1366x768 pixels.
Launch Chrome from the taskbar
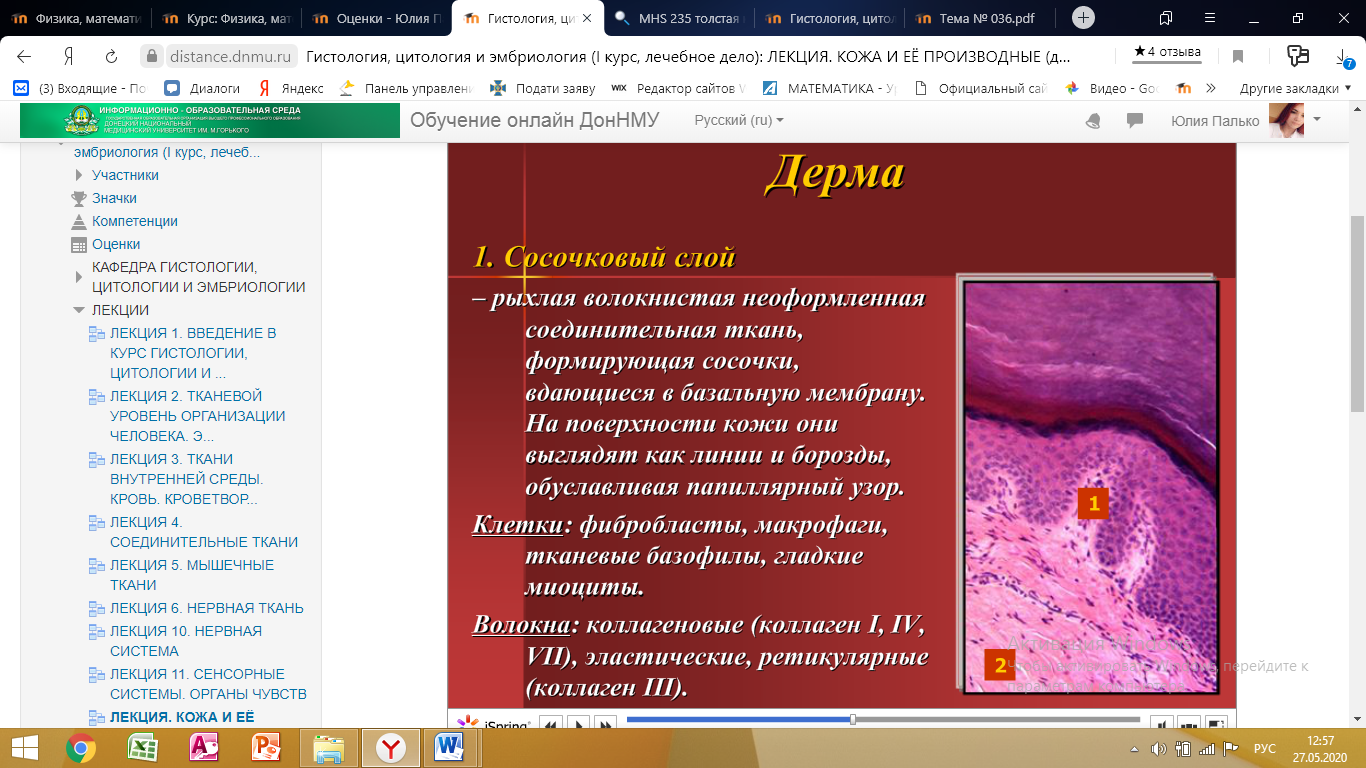point(81,747)
